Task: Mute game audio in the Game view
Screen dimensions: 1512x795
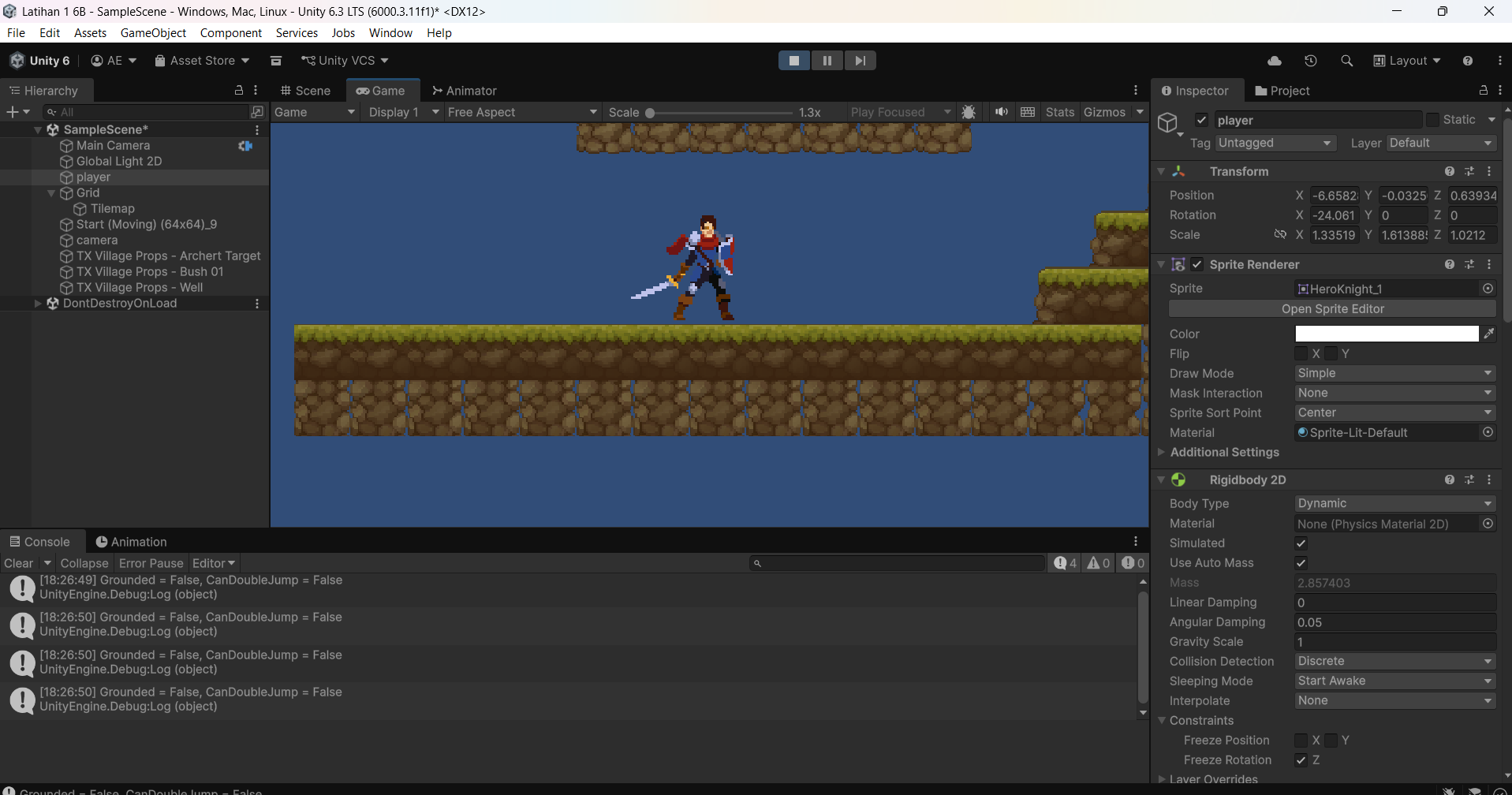Action: [x=1001, y=112]
